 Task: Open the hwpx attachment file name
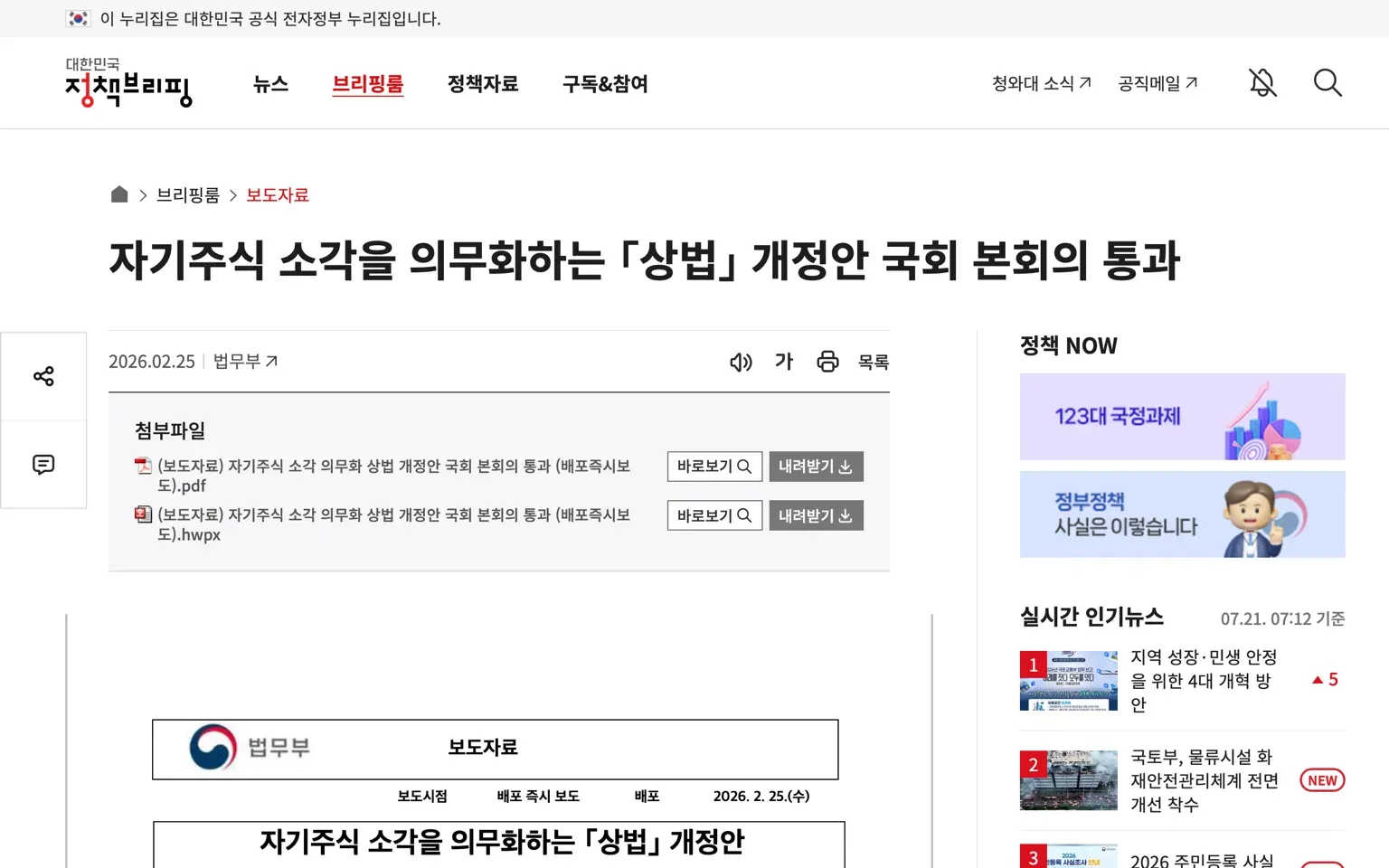tap(393, 524)
